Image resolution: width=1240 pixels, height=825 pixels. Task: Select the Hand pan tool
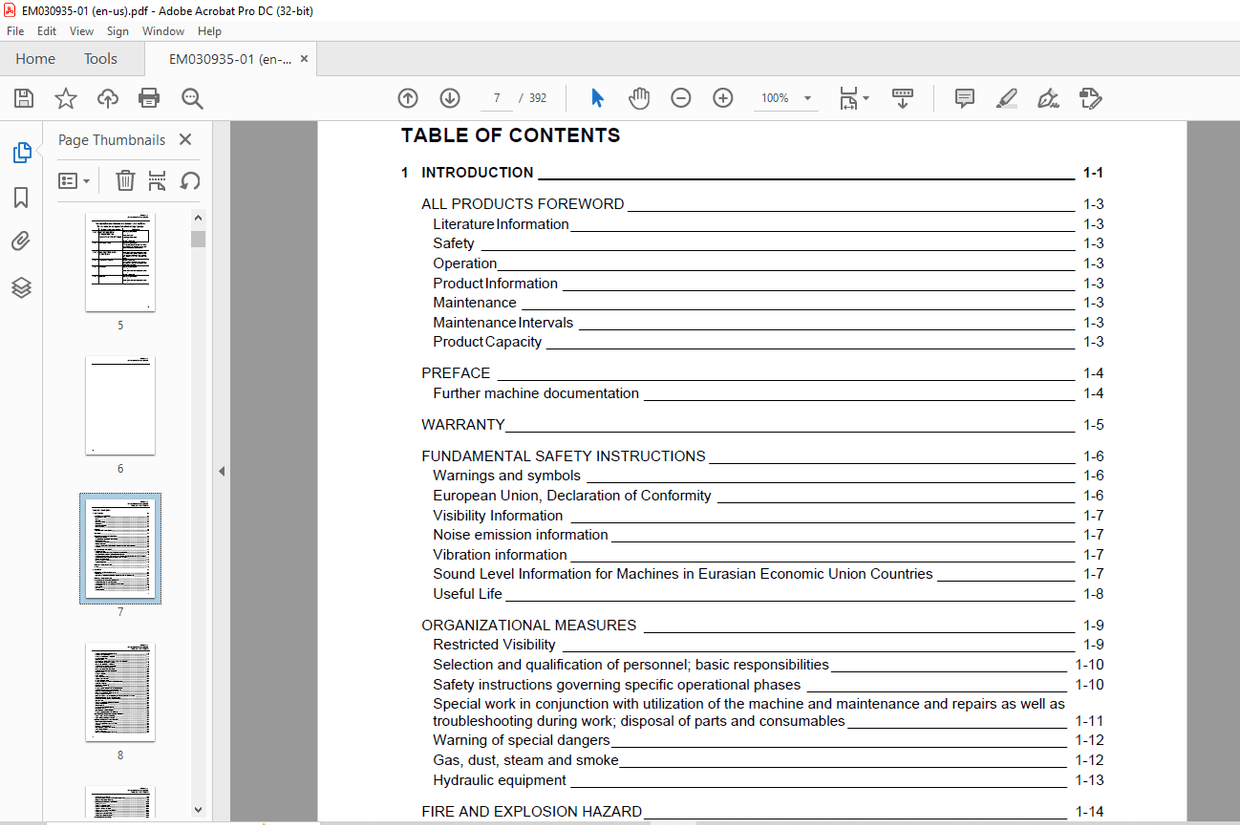(x=639, y=98)
